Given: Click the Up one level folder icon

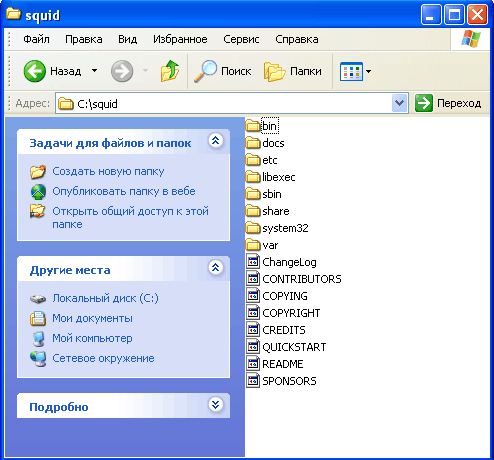Looking at the screenshot, I should coord(170,71).
